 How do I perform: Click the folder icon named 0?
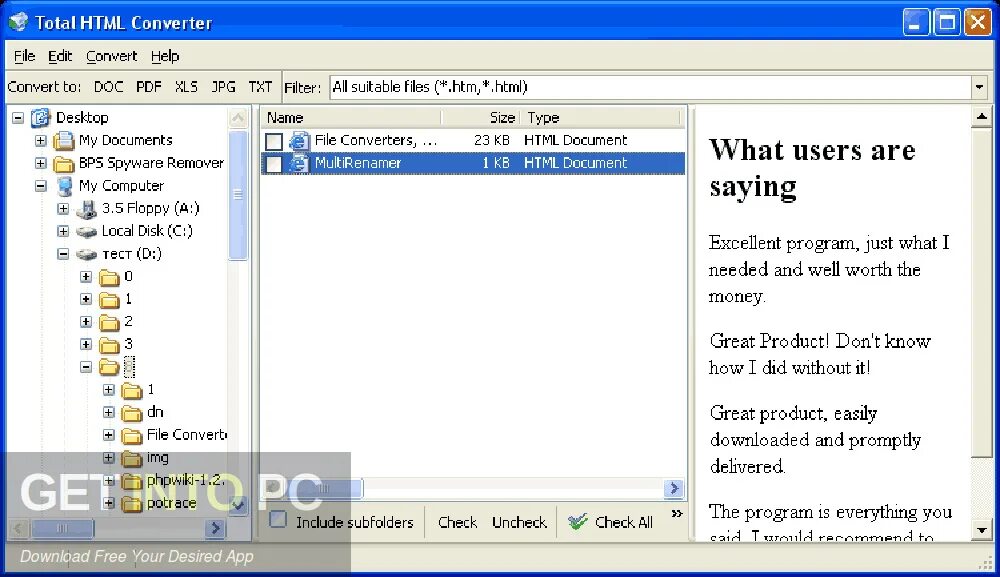tap(109, 277)
